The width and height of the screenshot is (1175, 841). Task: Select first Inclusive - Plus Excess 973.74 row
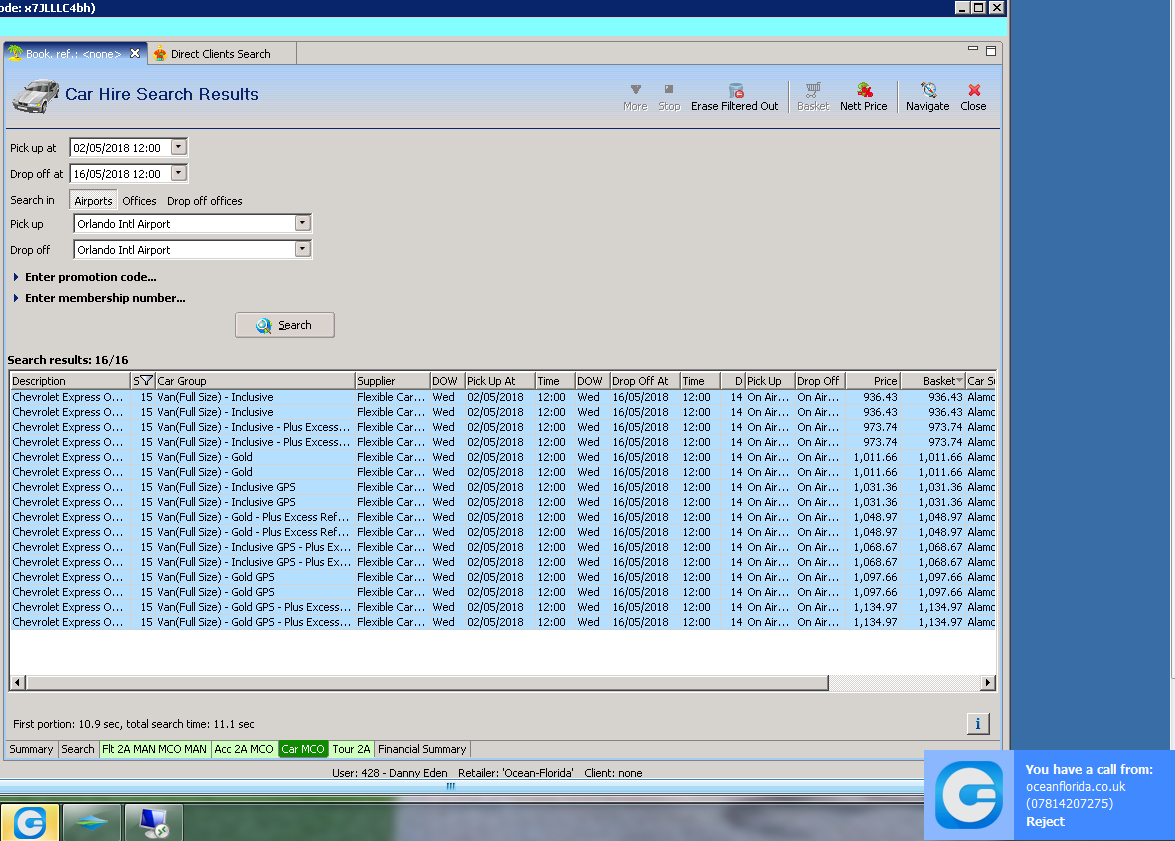502,426
